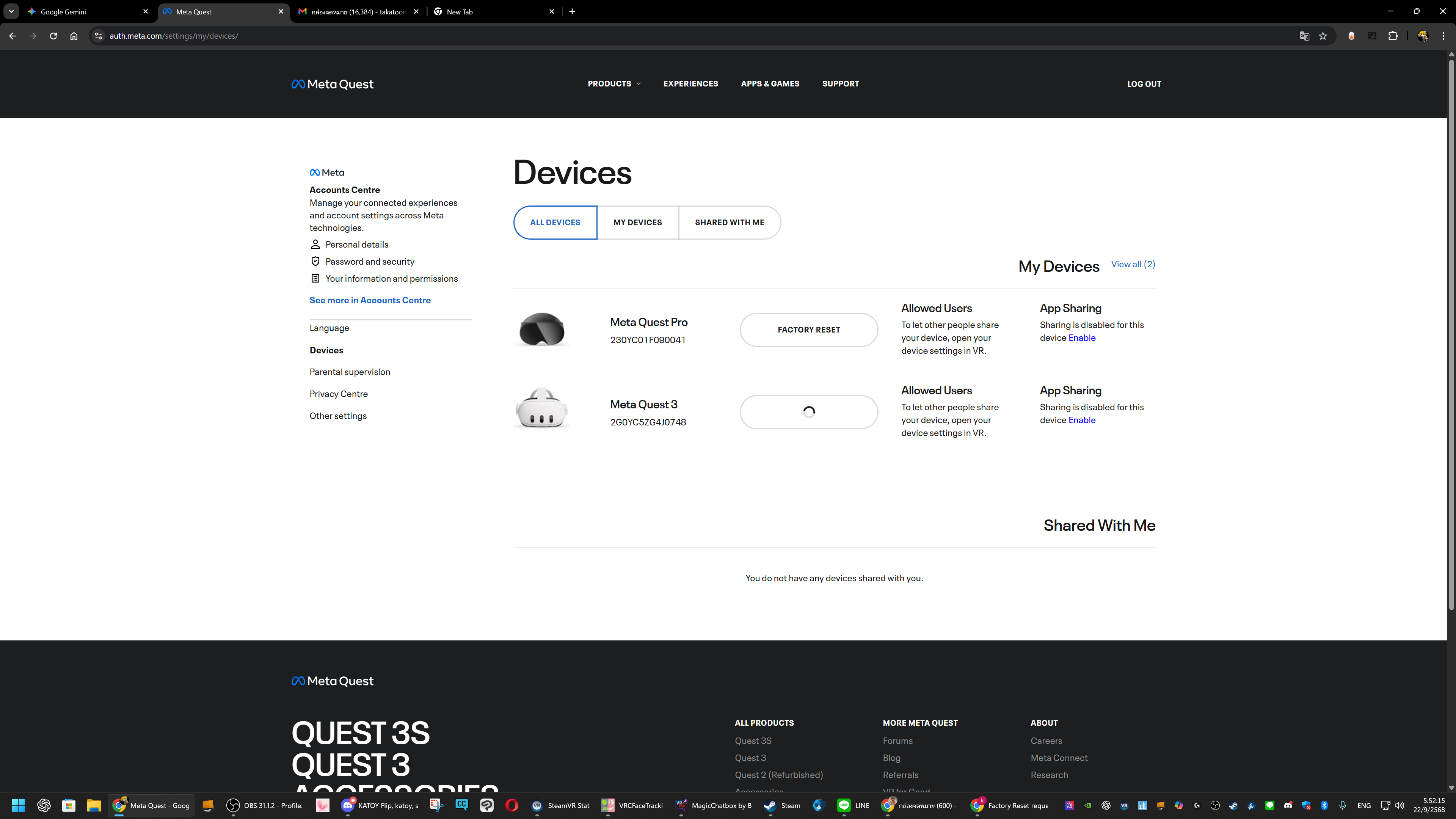The image size is (1456, 819).
Task: Click the Meta Quest 3 headset thumbnail
Action: [x=541, y=408]
